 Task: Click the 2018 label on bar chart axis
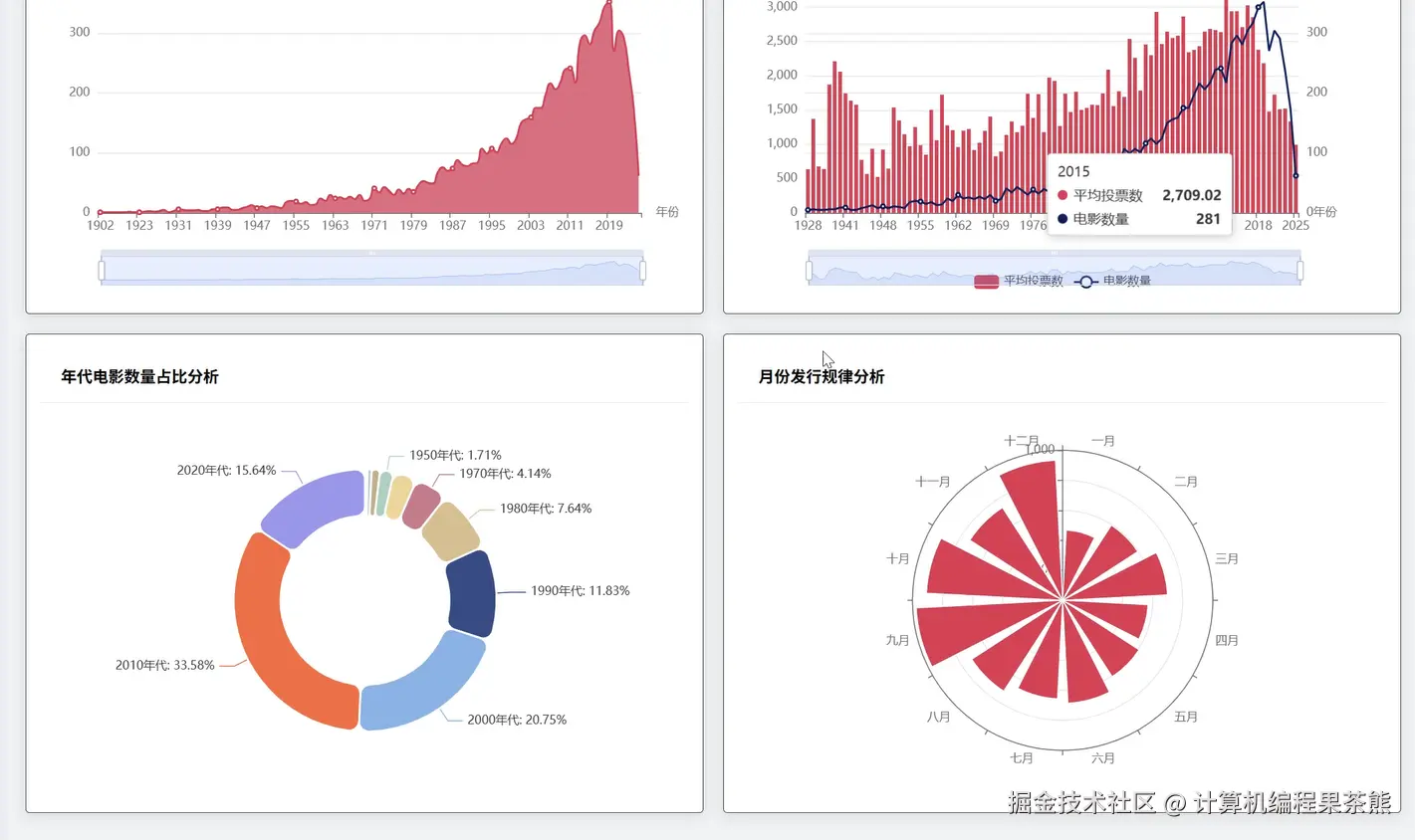[x=1258, y=225]
